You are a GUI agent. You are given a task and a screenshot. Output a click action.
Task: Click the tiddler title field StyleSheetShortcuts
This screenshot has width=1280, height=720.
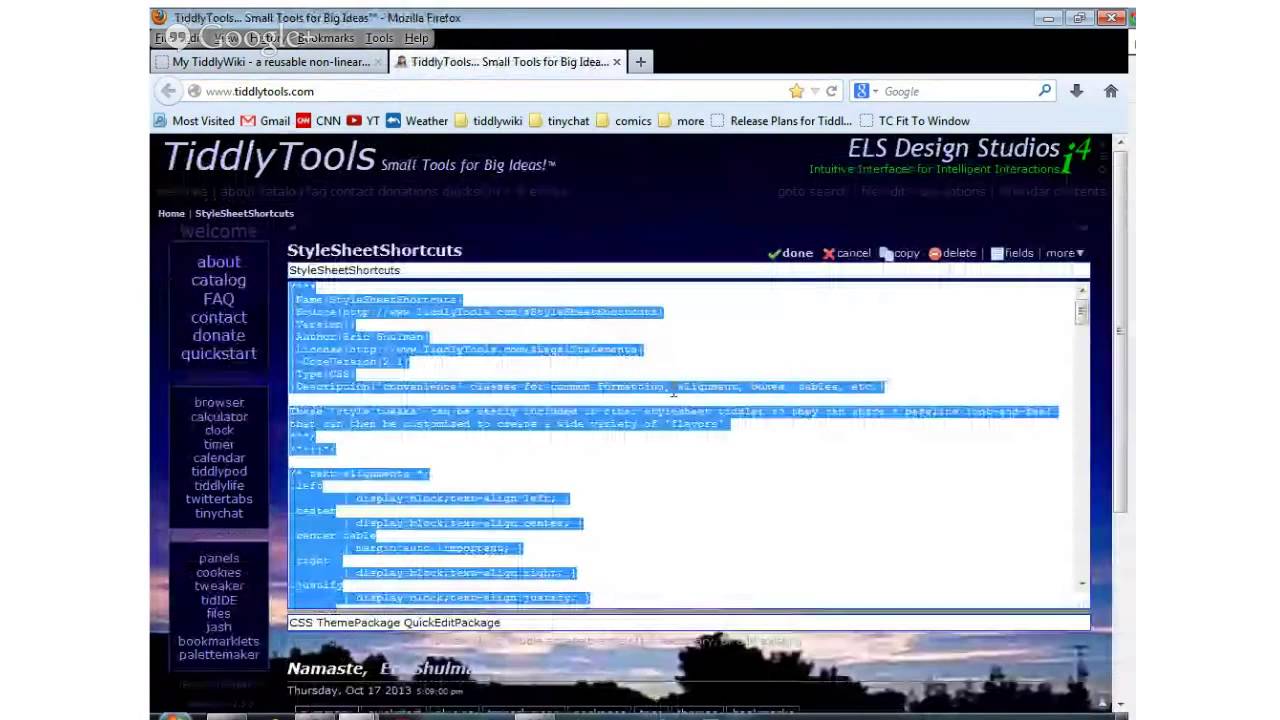point(688,270)
